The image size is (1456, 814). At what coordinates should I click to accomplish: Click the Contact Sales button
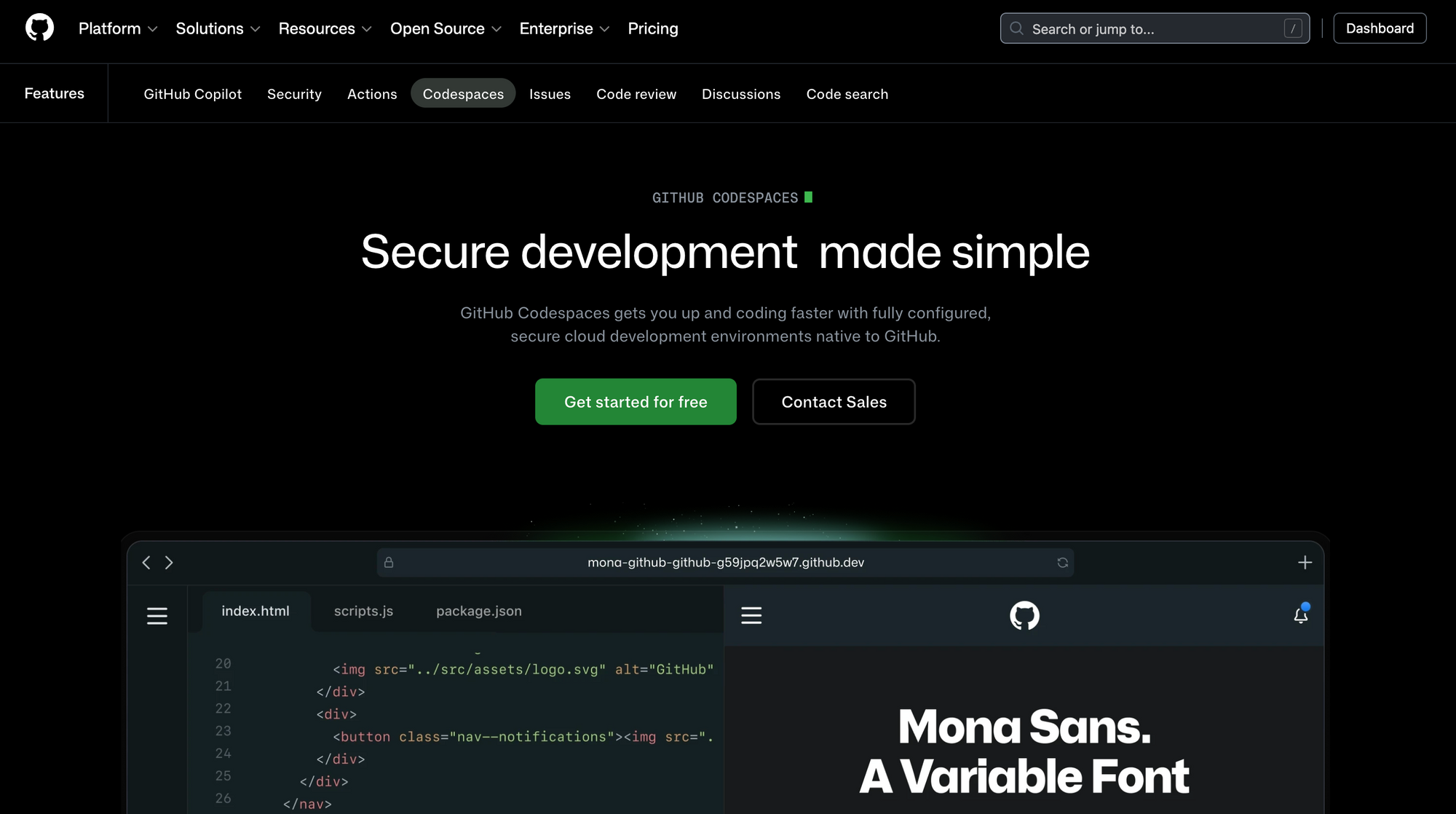[x=834, y=402]
